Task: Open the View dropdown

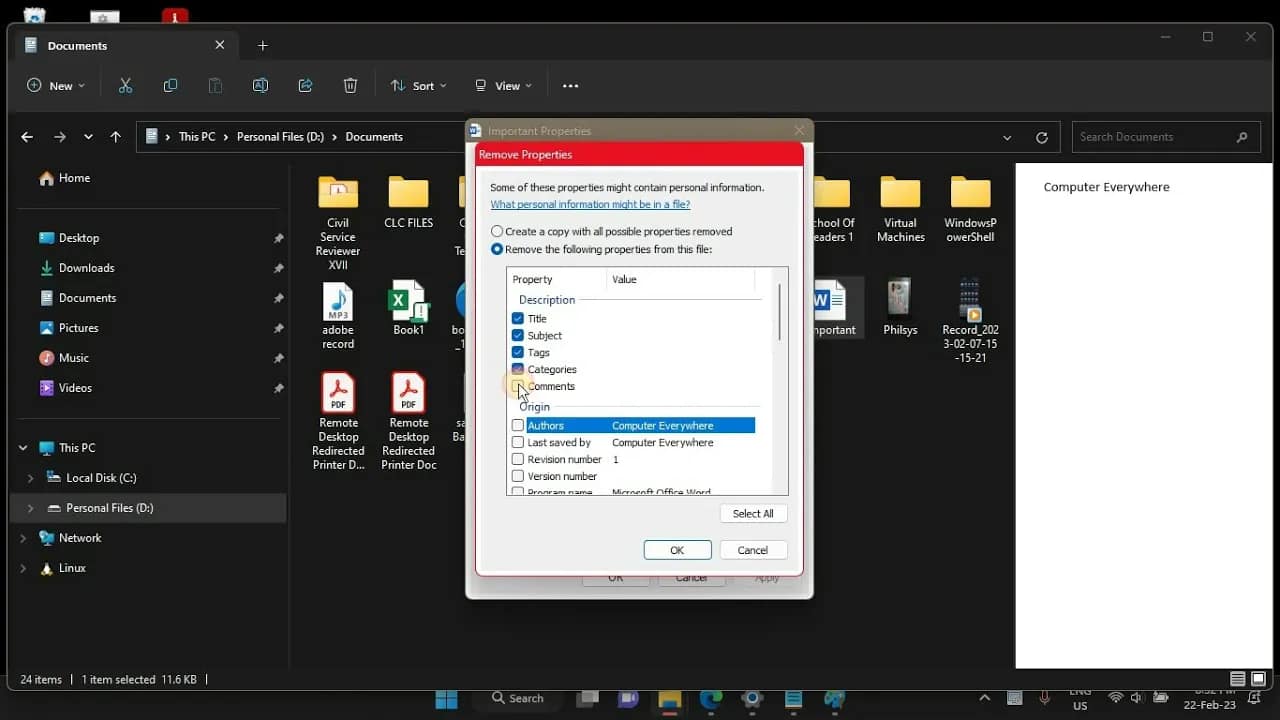Action: click(x=502, y=85)
